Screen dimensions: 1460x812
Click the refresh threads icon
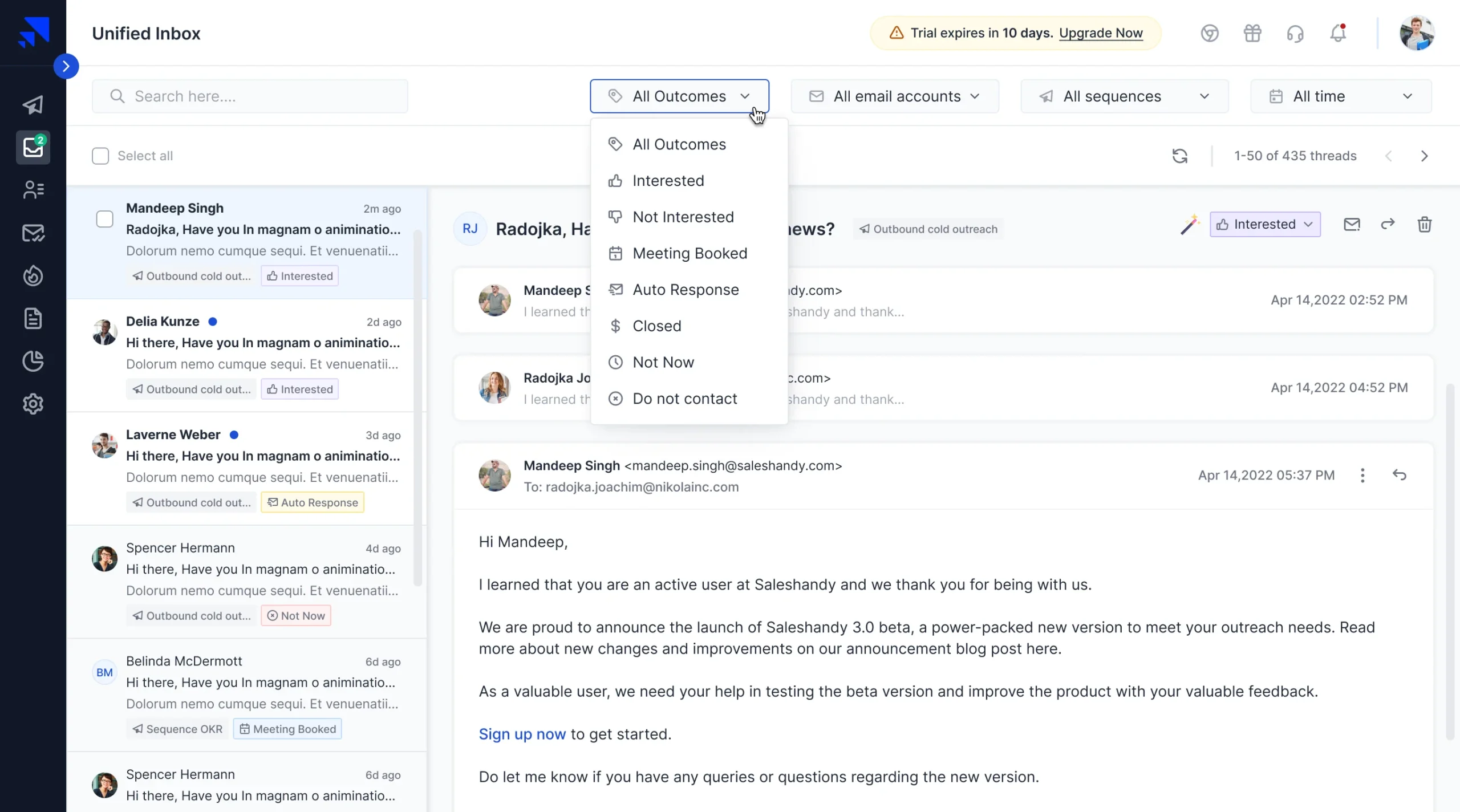1179,156
